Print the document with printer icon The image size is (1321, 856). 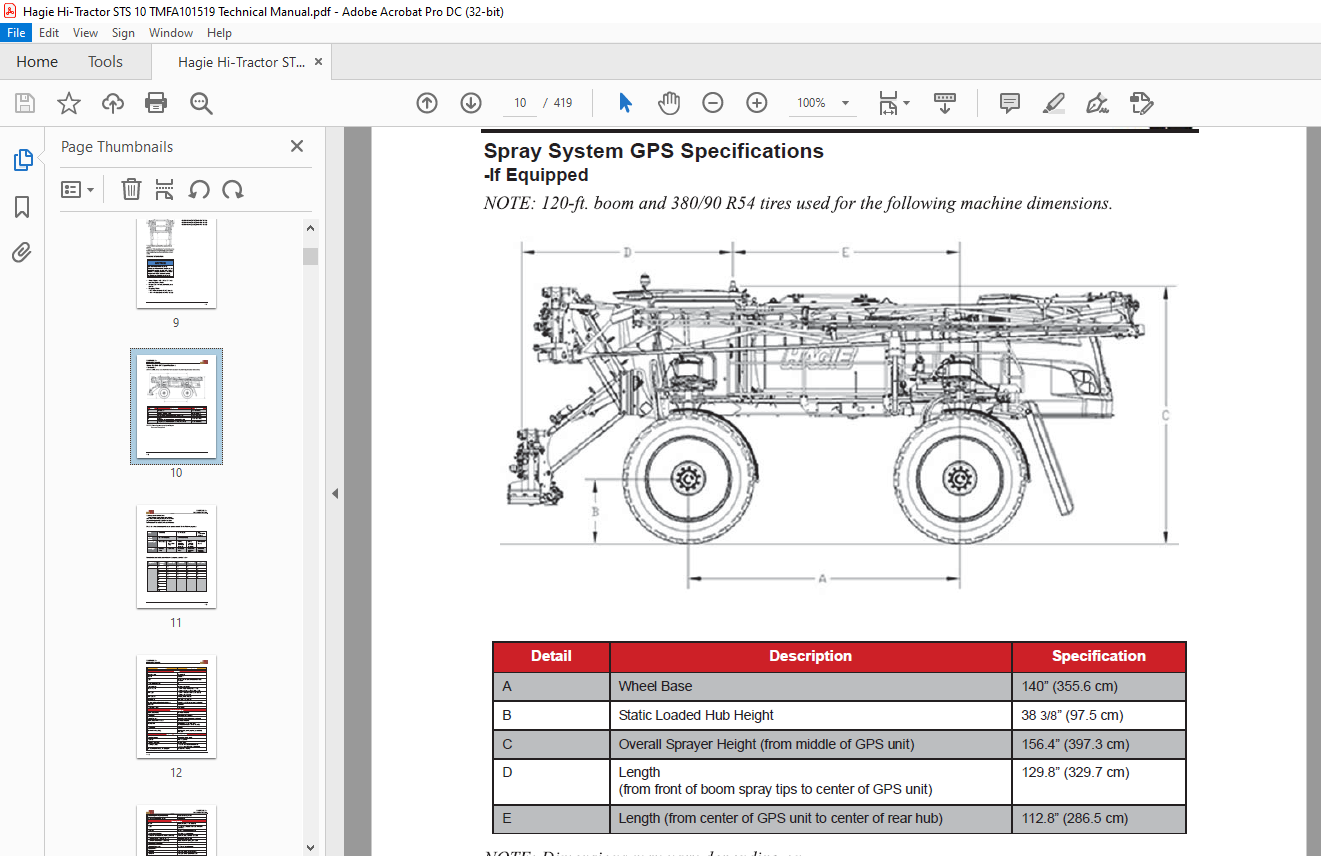point(156,103)
